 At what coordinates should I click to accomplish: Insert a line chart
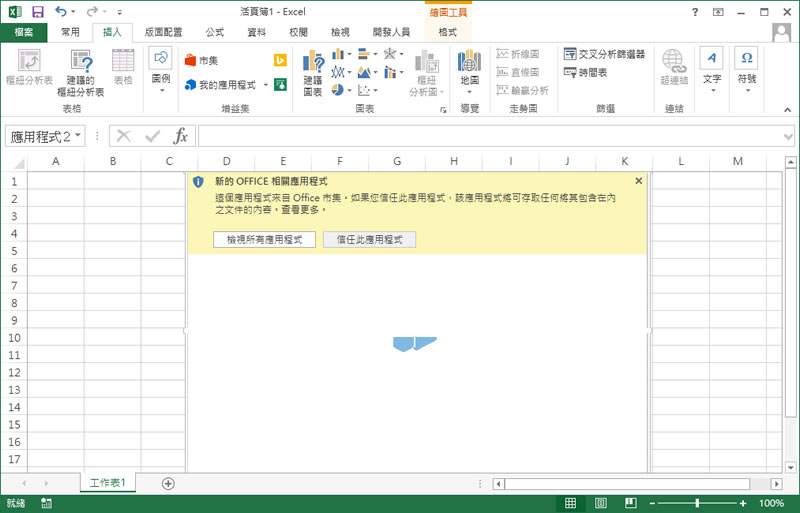pos(338,72)
